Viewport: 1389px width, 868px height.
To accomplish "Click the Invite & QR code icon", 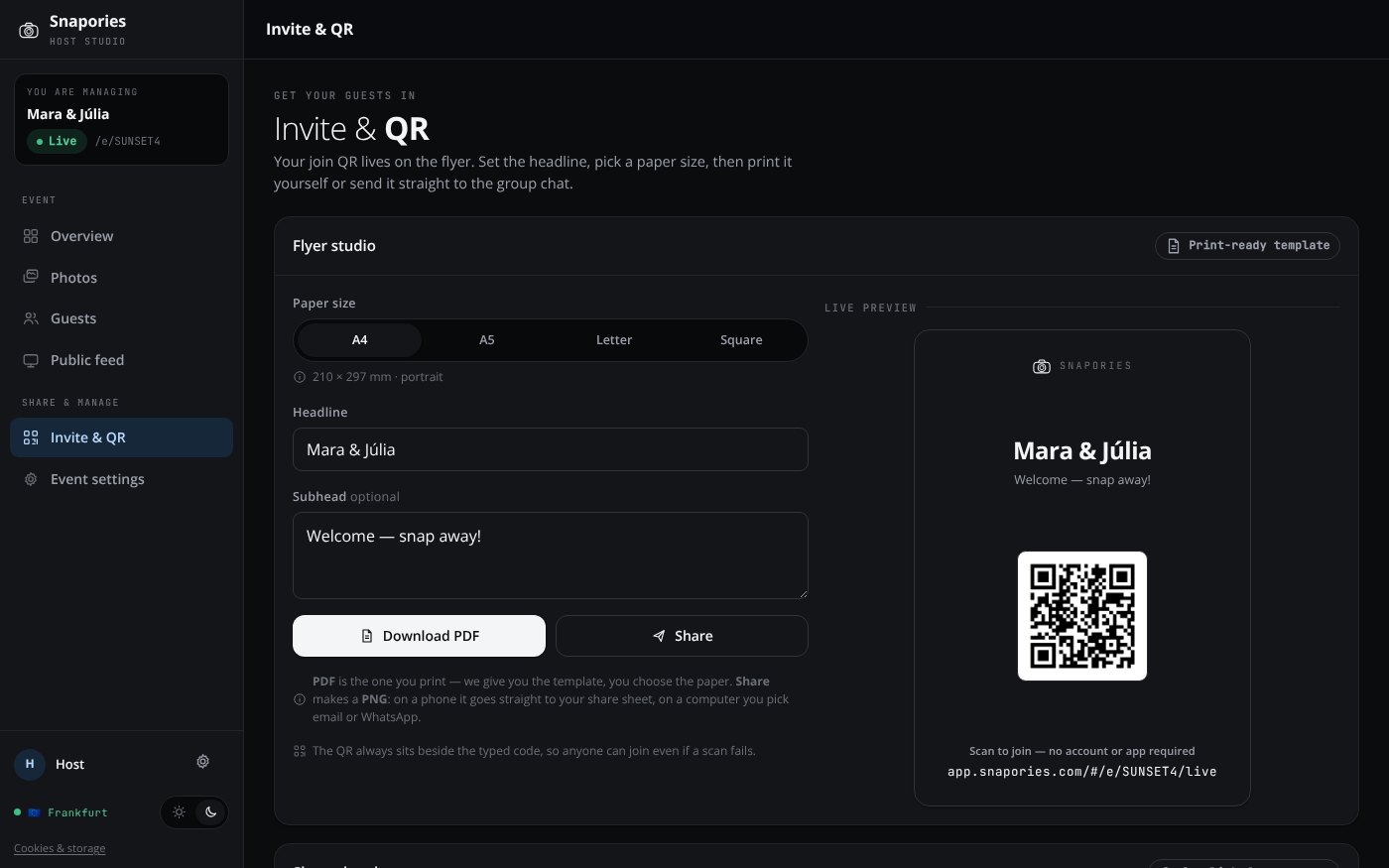I will [31, 437].
